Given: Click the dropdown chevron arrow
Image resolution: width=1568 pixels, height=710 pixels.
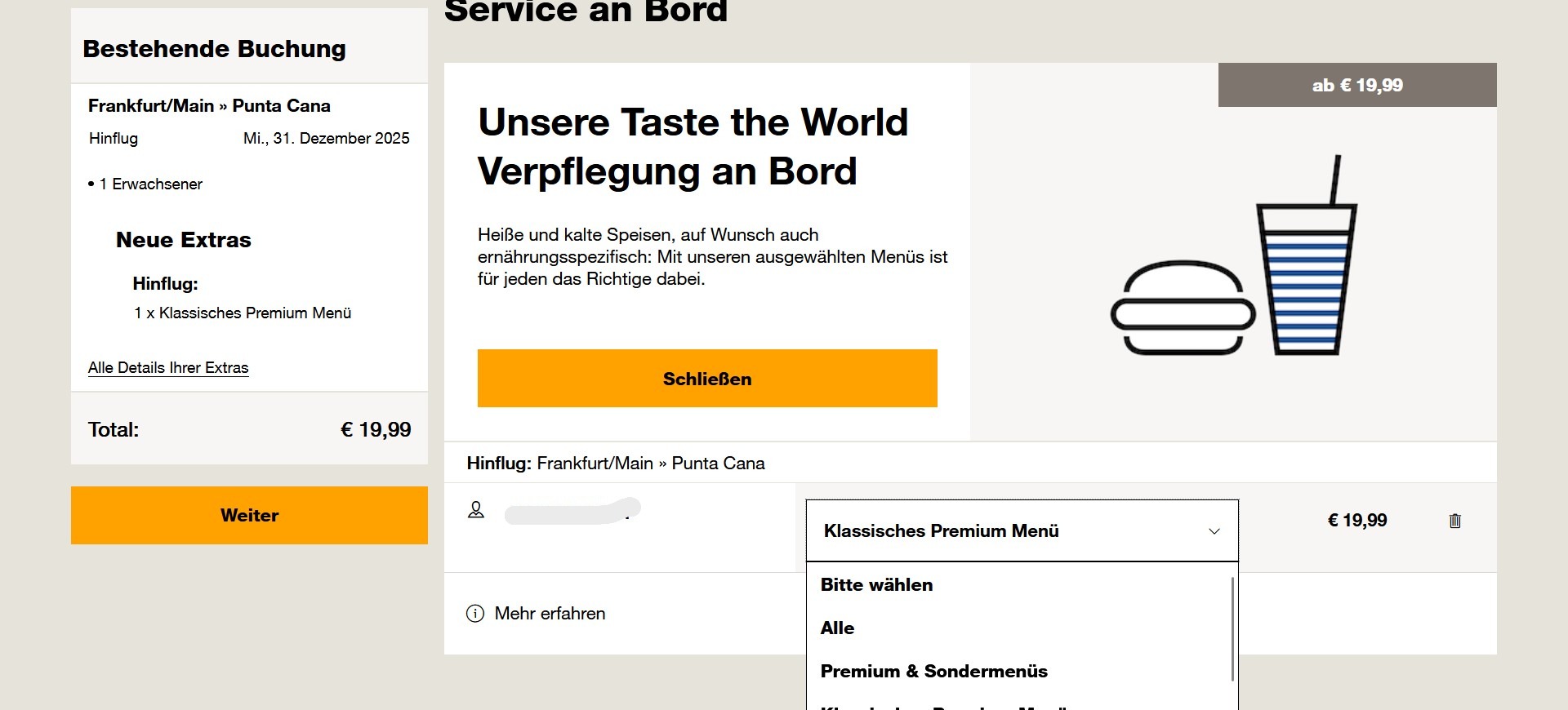Looking at the screenshot, I should (1214, 531).
